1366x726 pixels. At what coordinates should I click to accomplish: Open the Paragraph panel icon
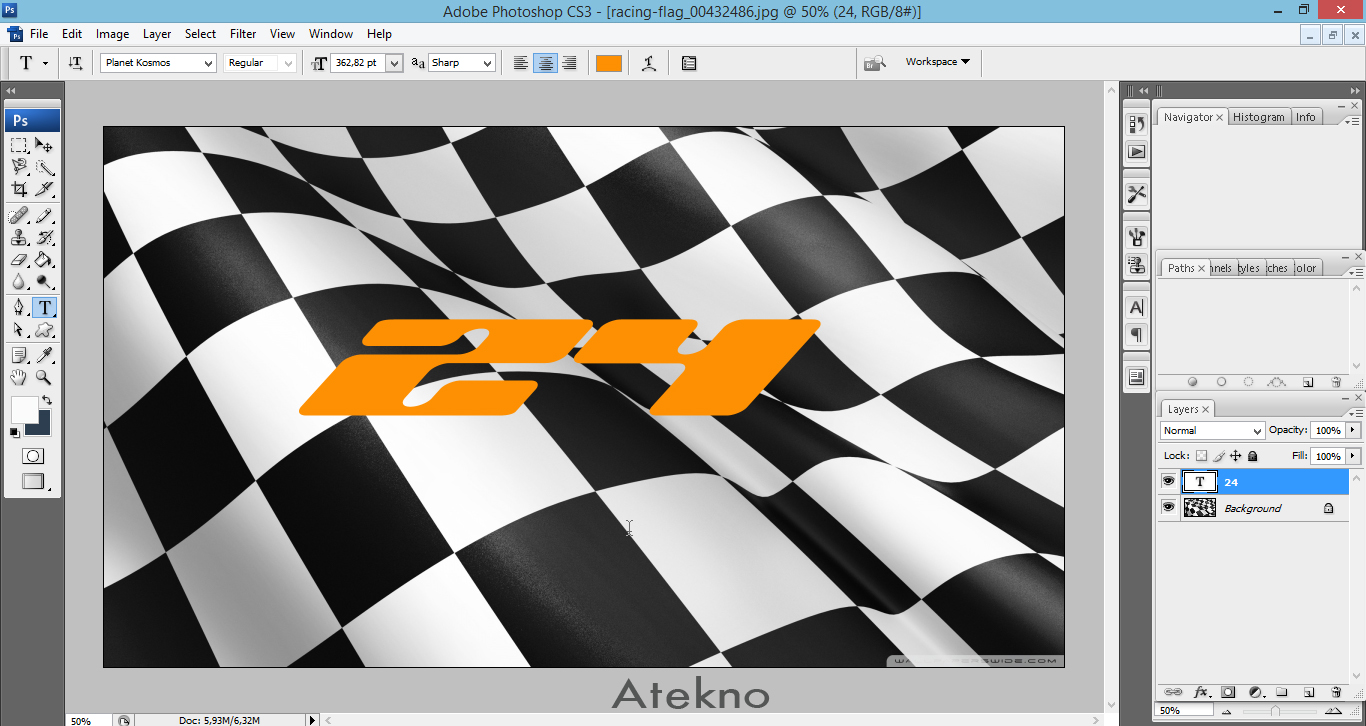(x=1136, y=335)
